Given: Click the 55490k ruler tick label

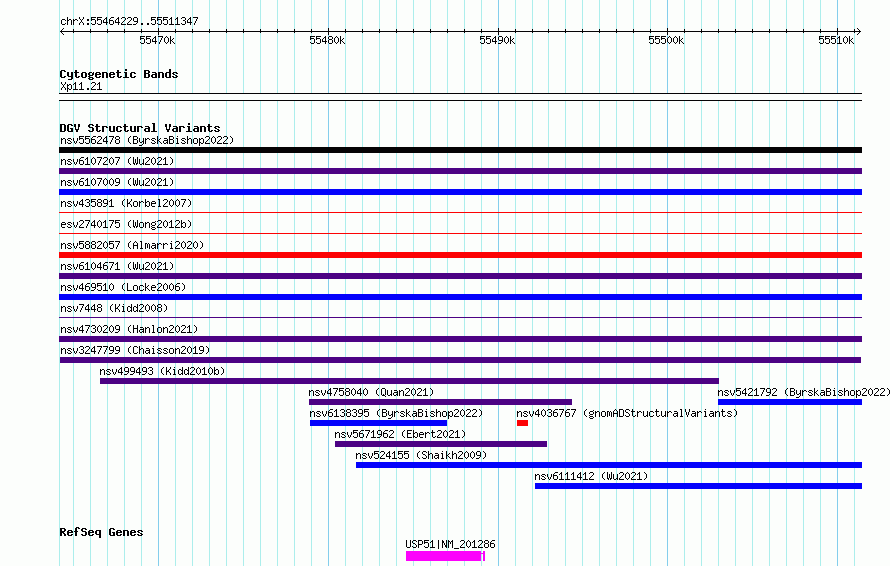Looking at the screenshot, I should tap(497, 40).
